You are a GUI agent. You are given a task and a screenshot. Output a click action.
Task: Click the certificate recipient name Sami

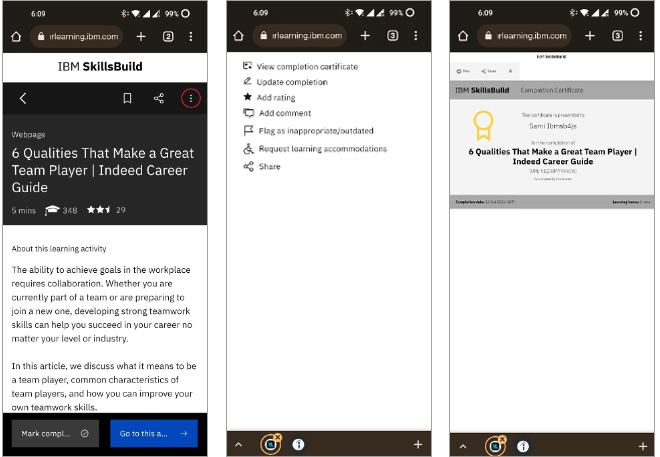point(553,126)
